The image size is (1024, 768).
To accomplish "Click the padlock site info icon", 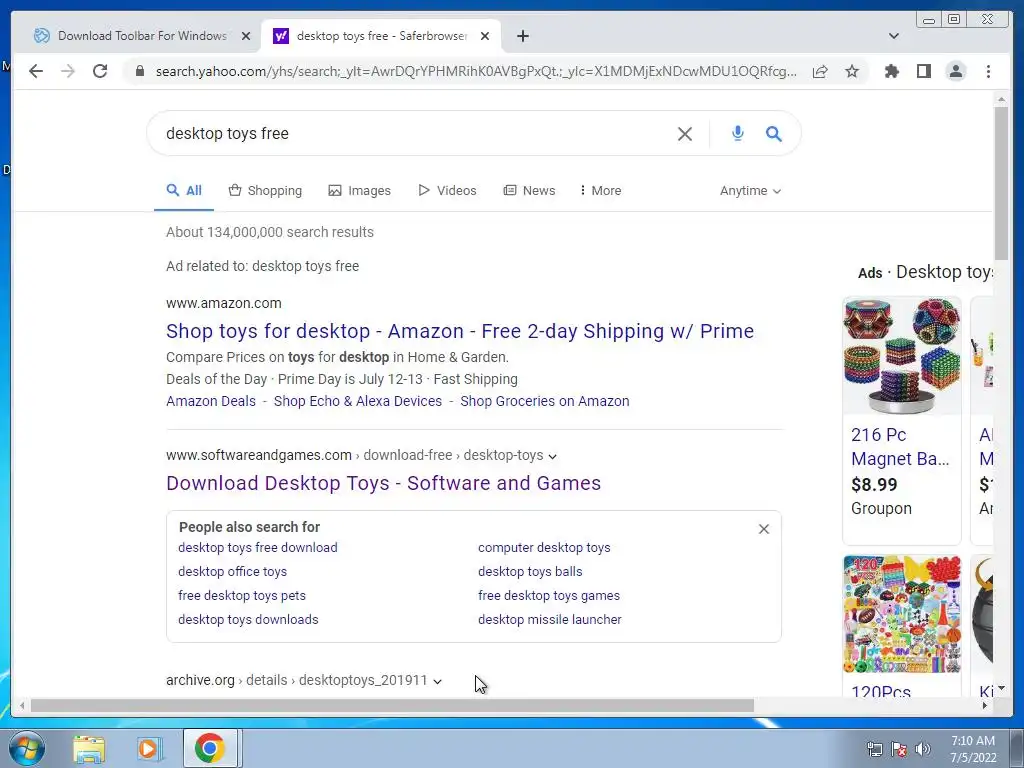I will (139, 71).
